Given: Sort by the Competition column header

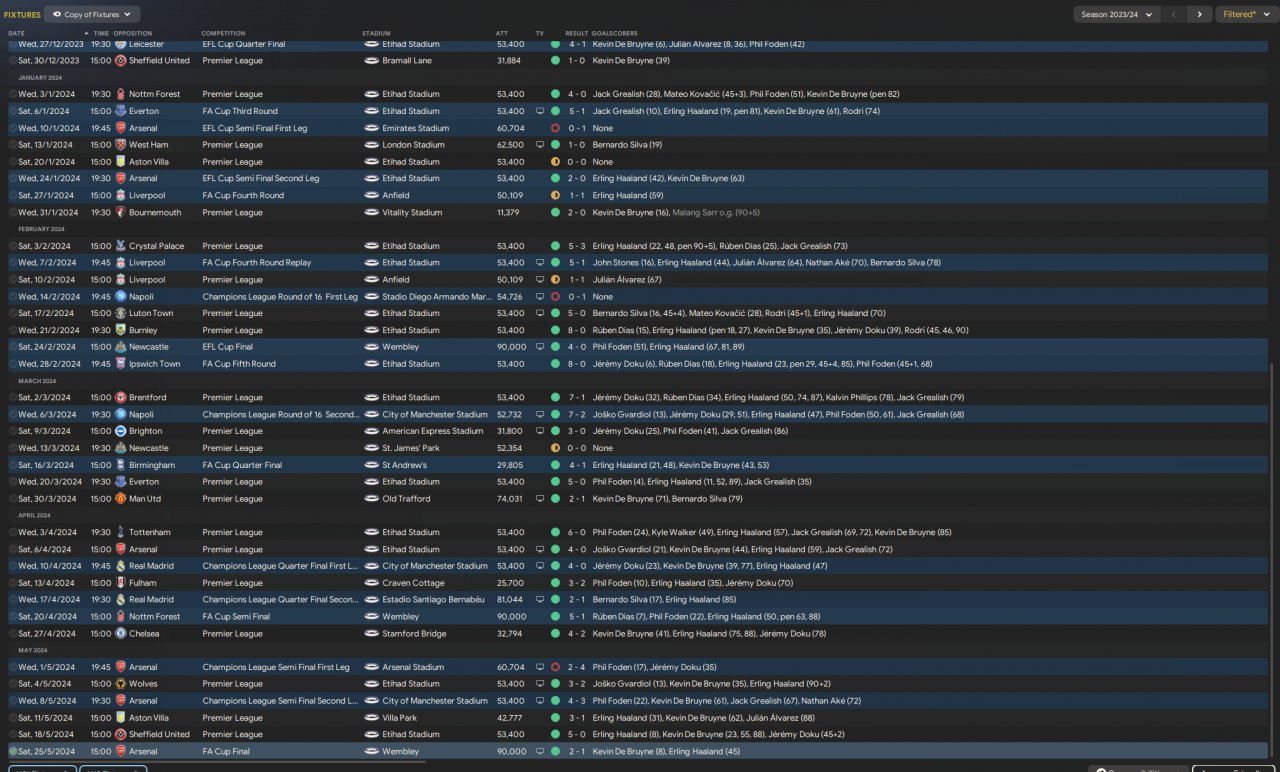Looking at the screenshot, I should pos(223,33).
